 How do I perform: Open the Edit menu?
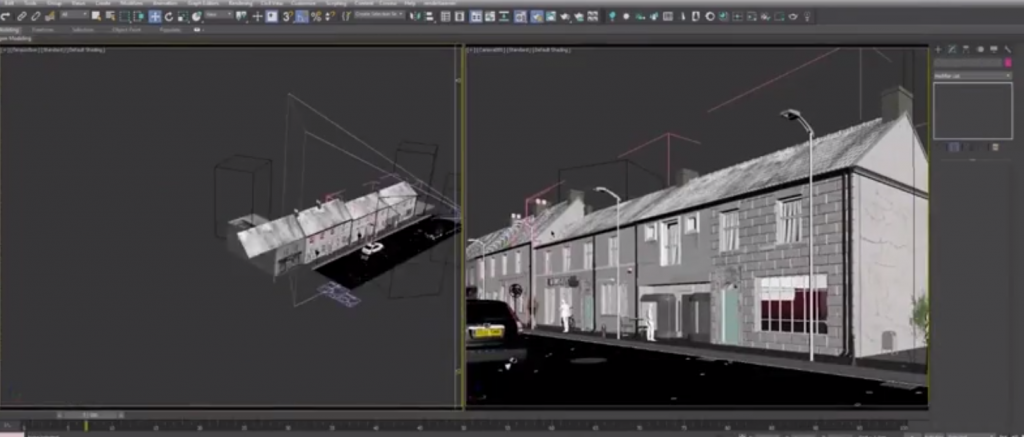pyautogui.click(x=7, y=4)
